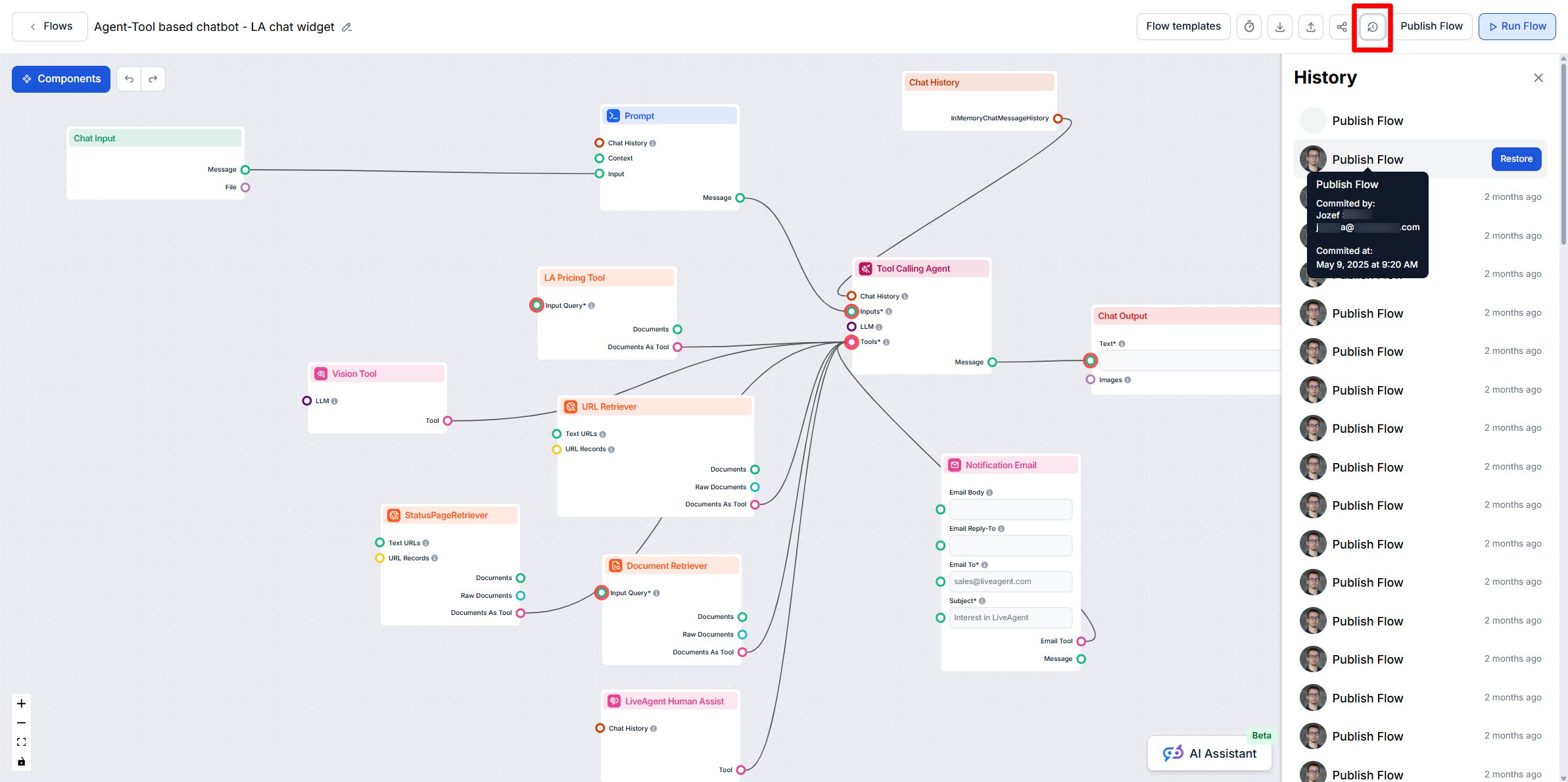Share the flow
This screenshot has height=782, width=1568.
click(1341, 26)
